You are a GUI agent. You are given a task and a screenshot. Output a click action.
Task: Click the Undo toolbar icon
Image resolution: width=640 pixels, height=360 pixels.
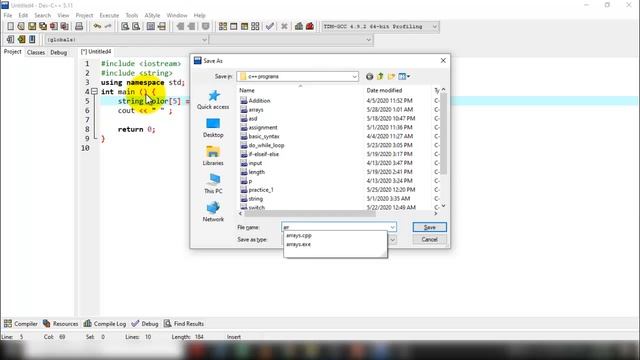97,27
